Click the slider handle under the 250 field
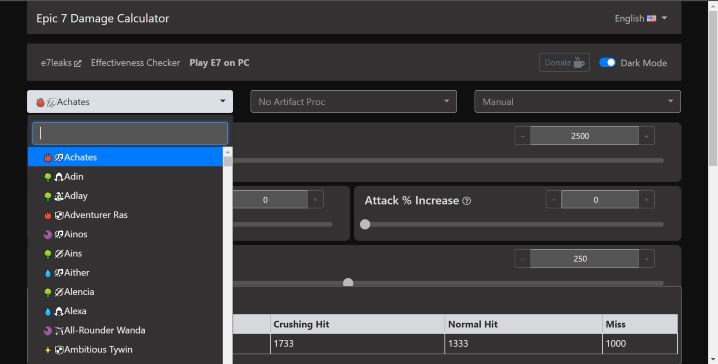The height and width of the screenshot is (364, 718). tap(348, 283)
